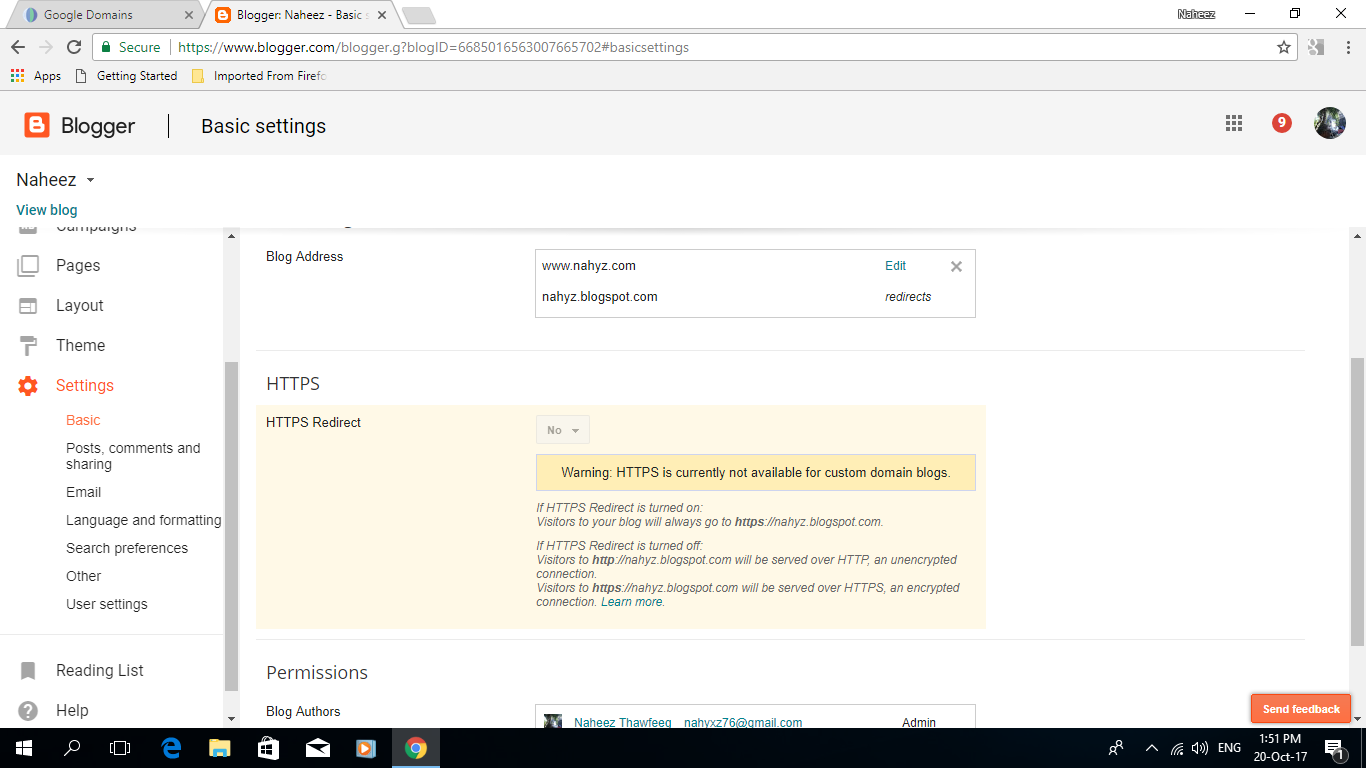
Task: Show hidden system tray icons chevron
Action: (1151, 748)
